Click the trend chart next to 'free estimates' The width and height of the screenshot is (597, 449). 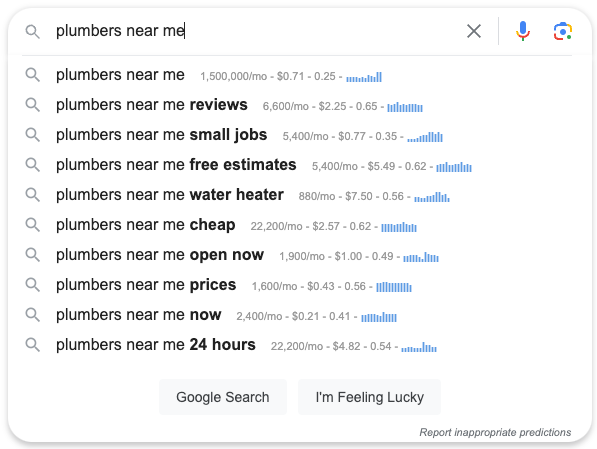point(454,167)
